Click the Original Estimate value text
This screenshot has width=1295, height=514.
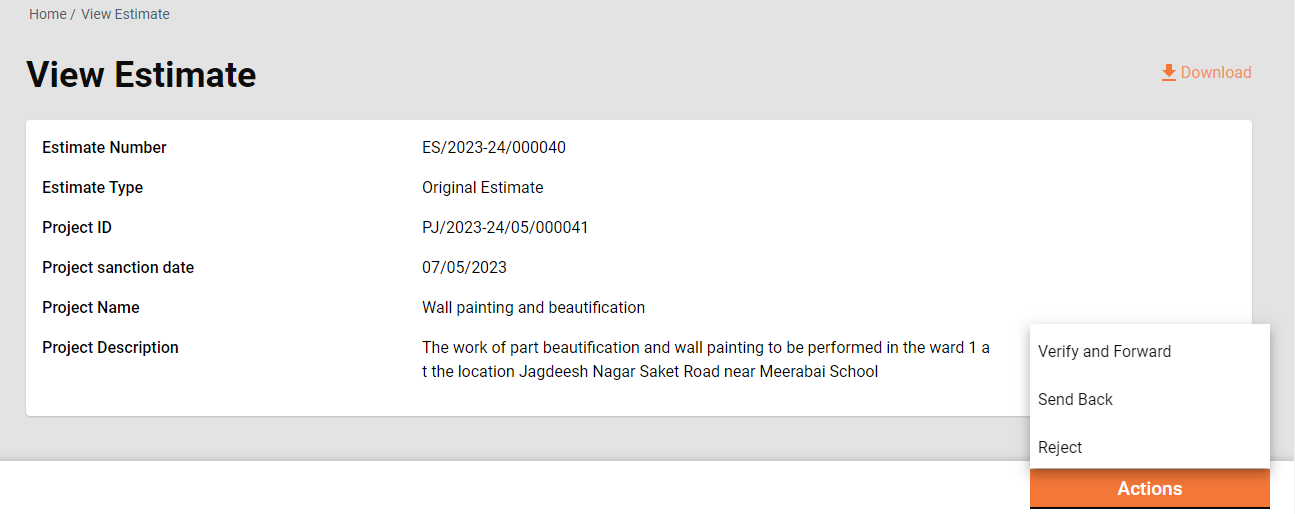482,188
